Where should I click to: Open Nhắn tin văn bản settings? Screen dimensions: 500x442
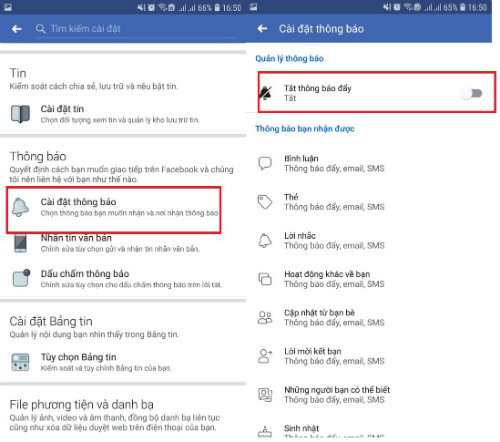tap(123, 243)
